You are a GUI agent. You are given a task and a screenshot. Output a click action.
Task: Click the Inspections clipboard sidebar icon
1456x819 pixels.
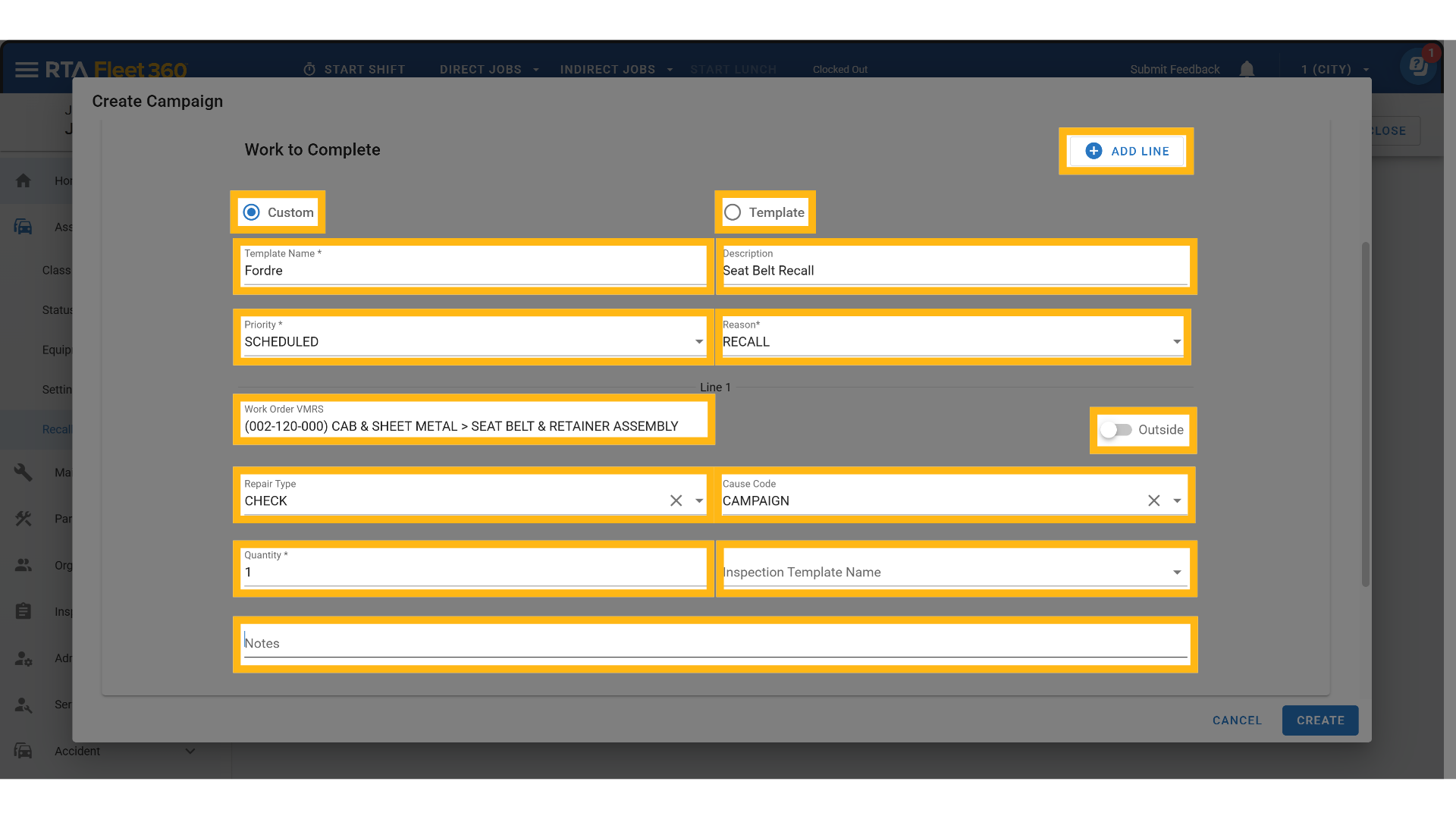tap(24, 611)
